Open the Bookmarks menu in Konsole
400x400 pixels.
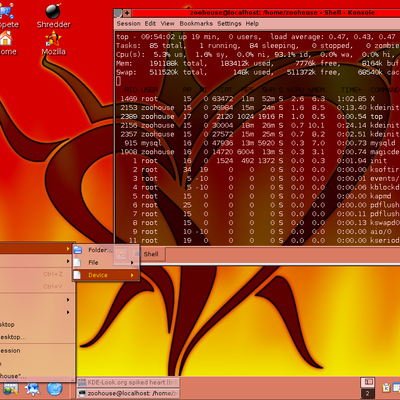click(196, 24)
